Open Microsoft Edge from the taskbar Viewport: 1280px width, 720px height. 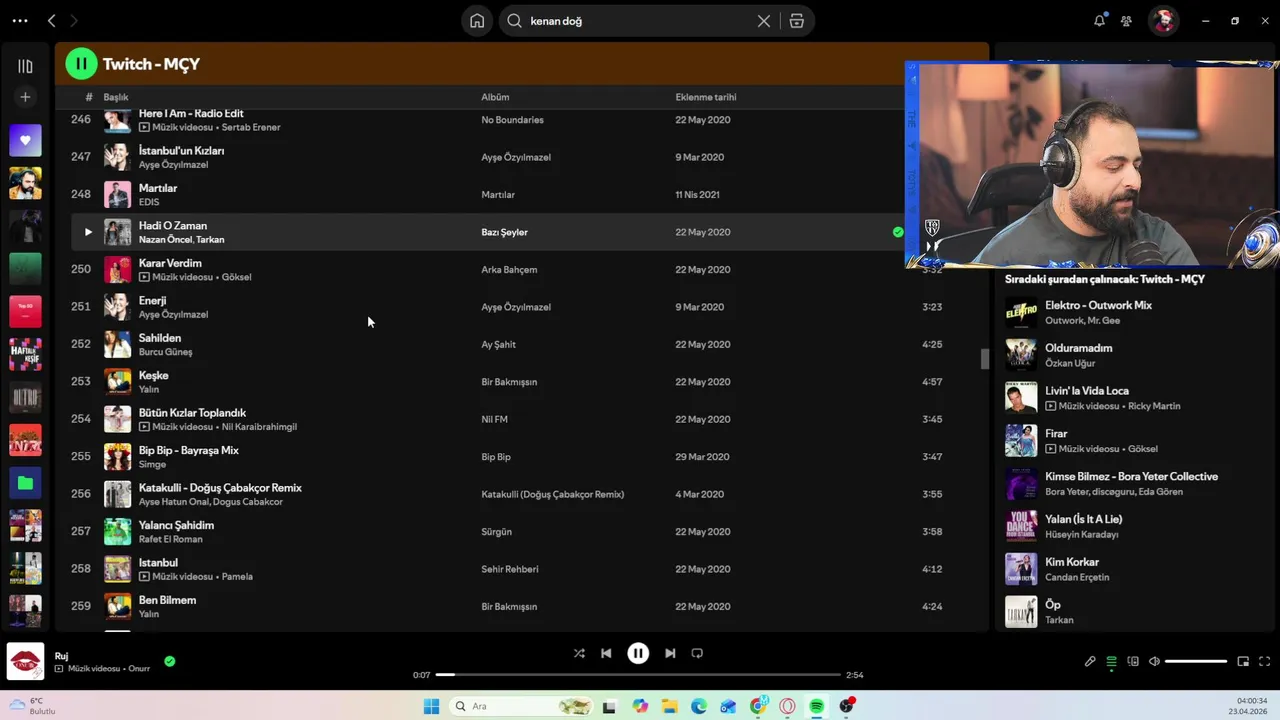point(699,706)
